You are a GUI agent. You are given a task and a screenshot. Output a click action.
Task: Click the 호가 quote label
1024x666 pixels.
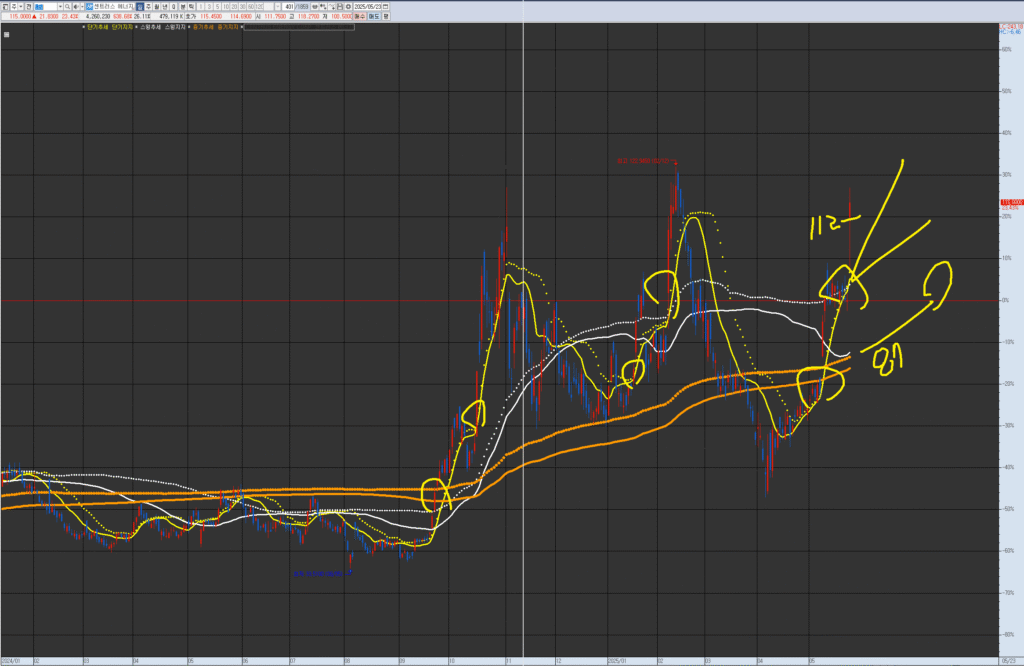coord(191,16)
